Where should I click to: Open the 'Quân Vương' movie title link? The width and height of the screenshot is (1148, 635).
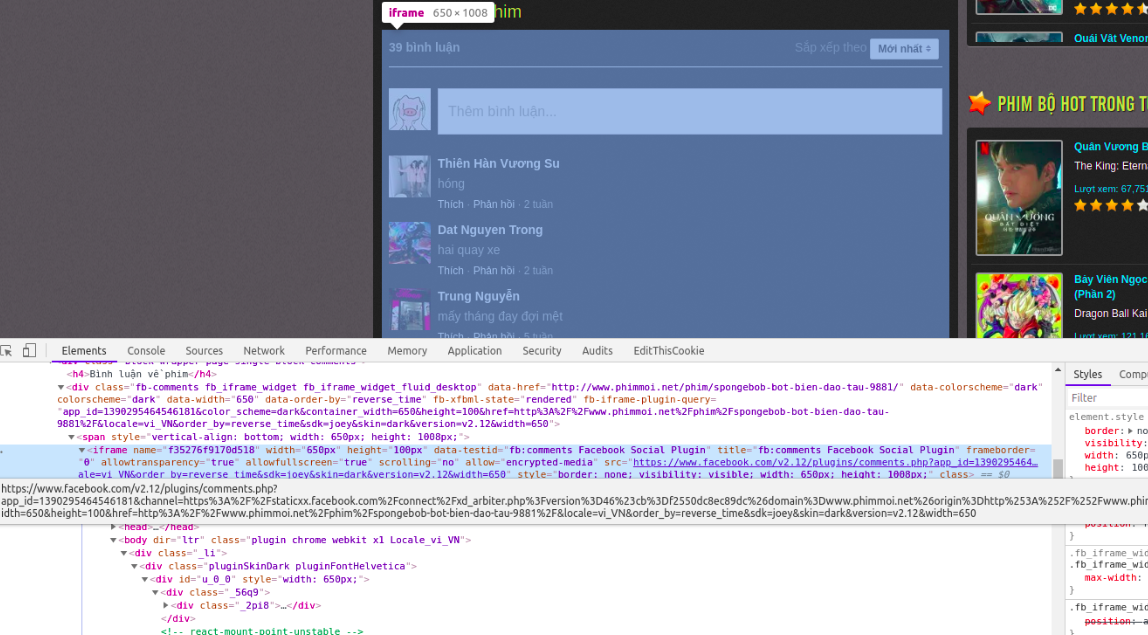[1111, 146]
